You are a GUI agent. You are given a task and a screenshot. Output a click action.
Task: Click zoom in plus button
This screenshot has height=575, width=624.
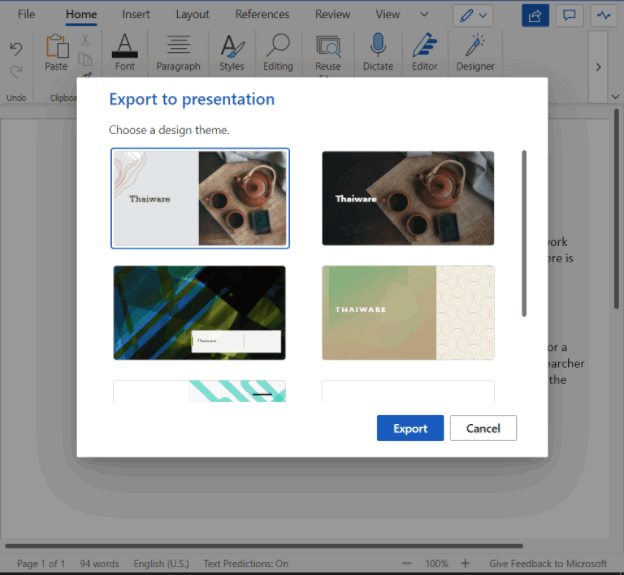tap(465, 563)
